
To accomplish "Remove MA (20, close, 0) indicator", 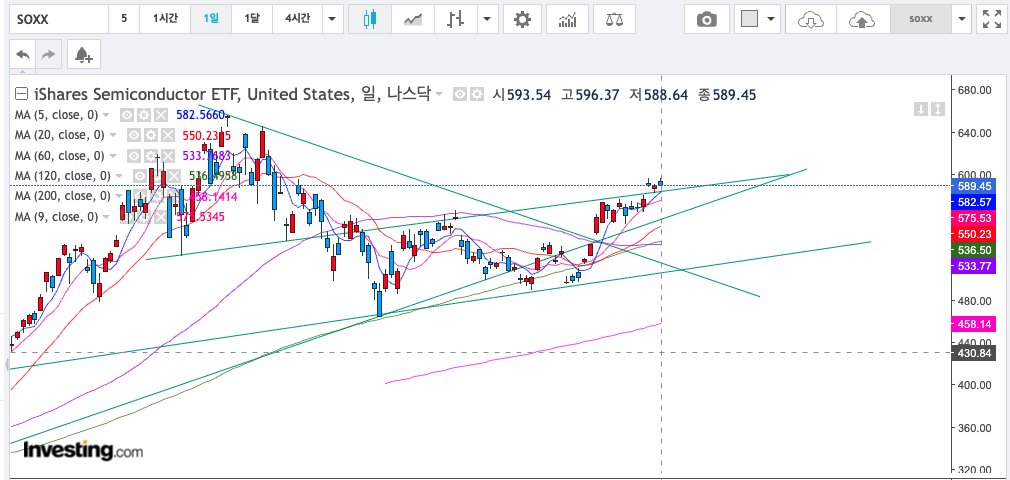I will (167, 135).
